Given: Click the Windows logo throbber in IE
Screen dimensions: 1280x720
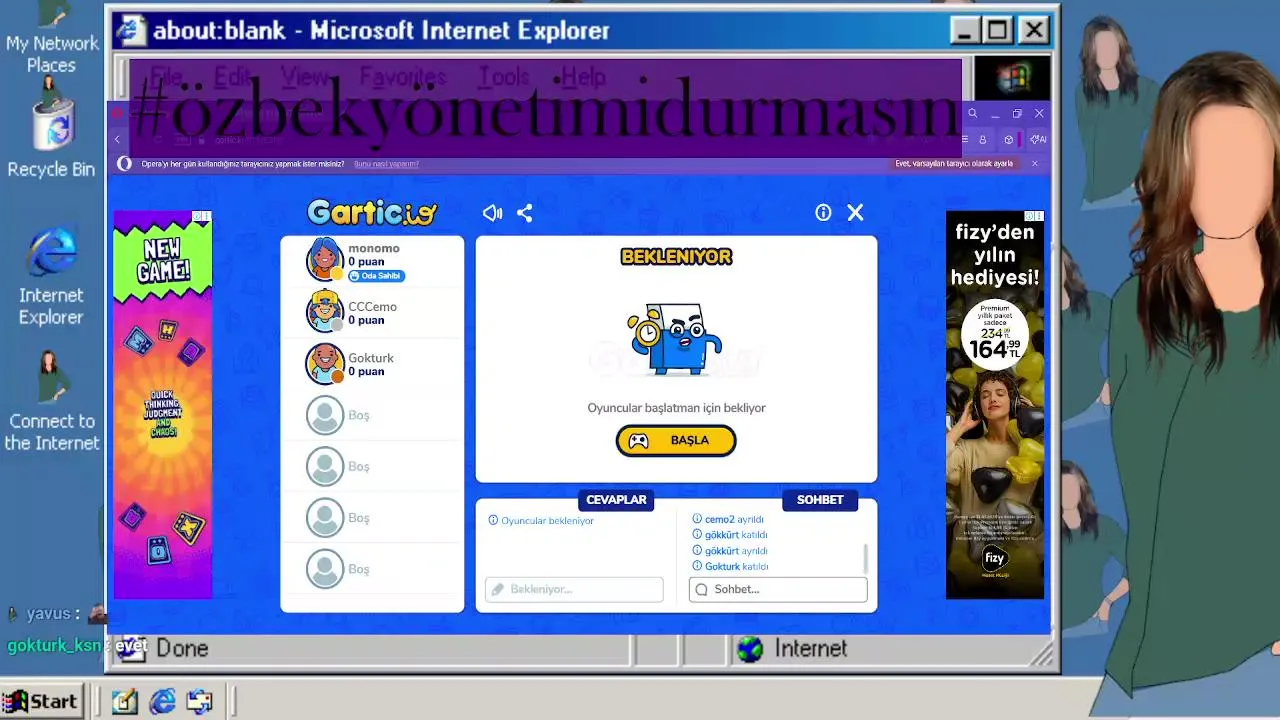Looking at the screenshot, I should coord(1012,78).
